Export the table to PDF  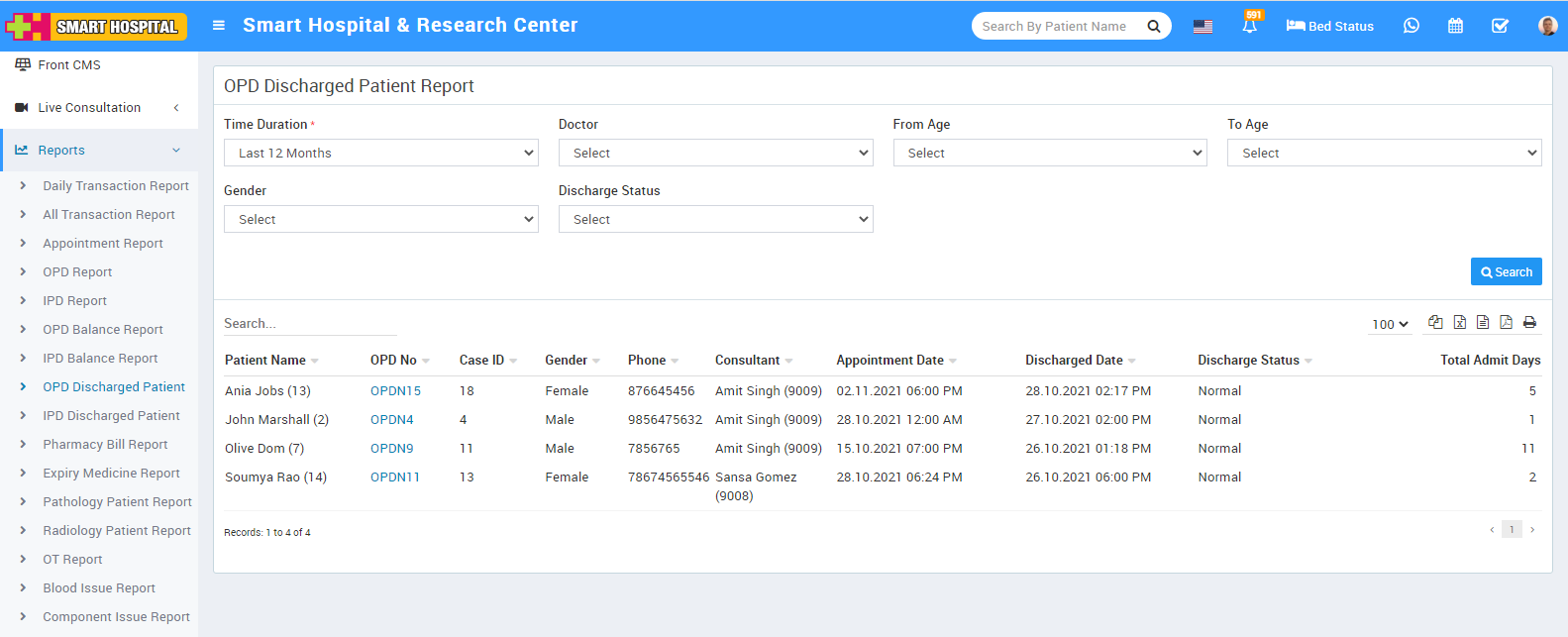[x=1506, y=322]
